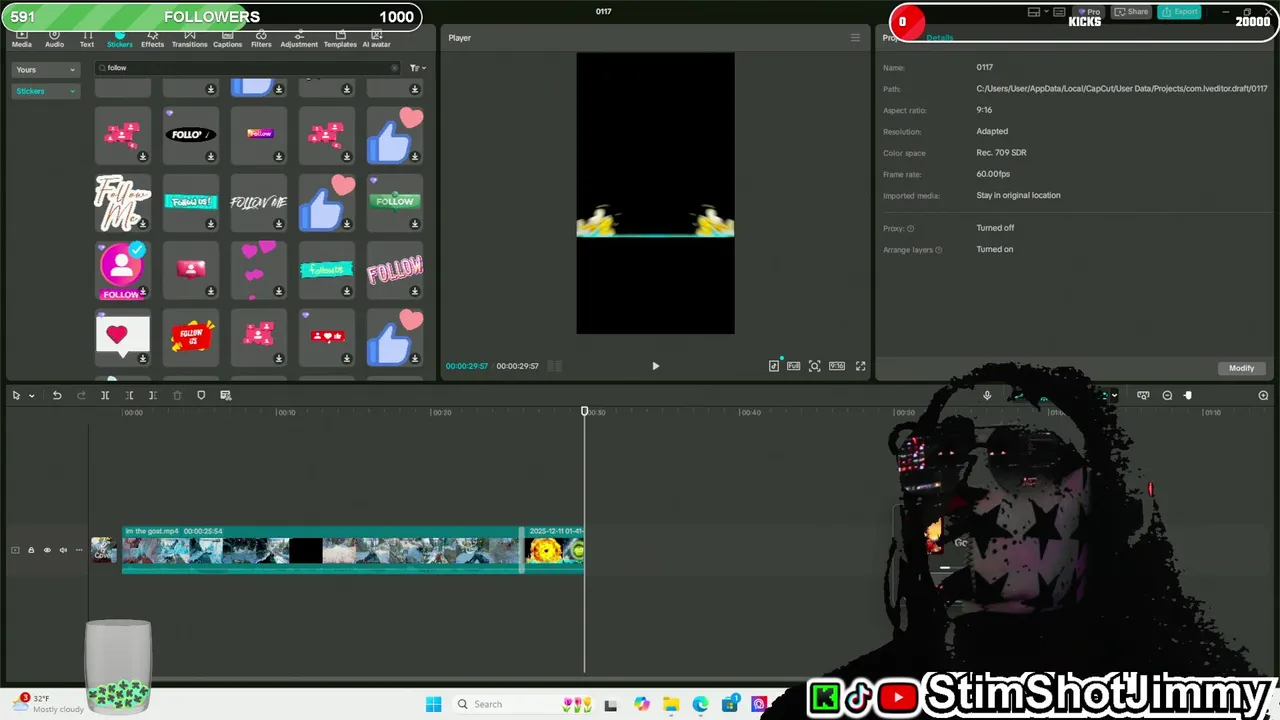The height and width of the screenshot is (720, 1280).
Task: Open the Templates tab
Action: [x=340, y=39]
